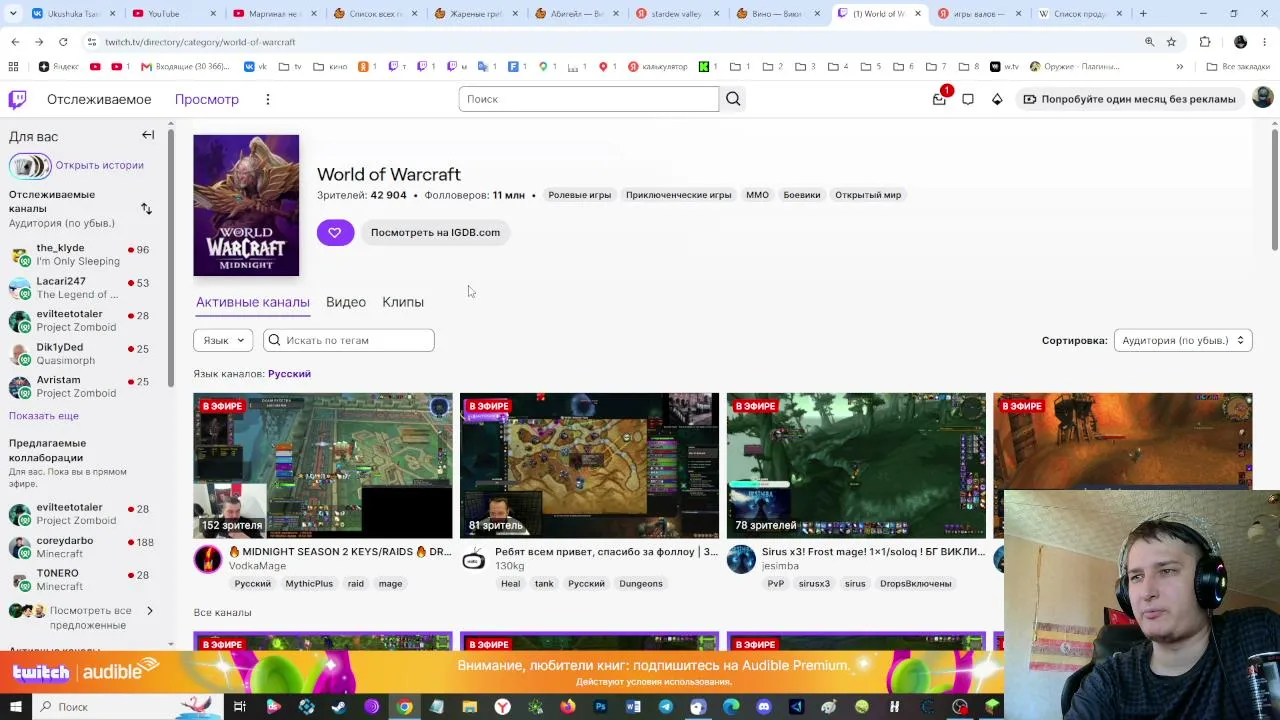
Task: Switch to the Клипы tab
Action: 403,302
